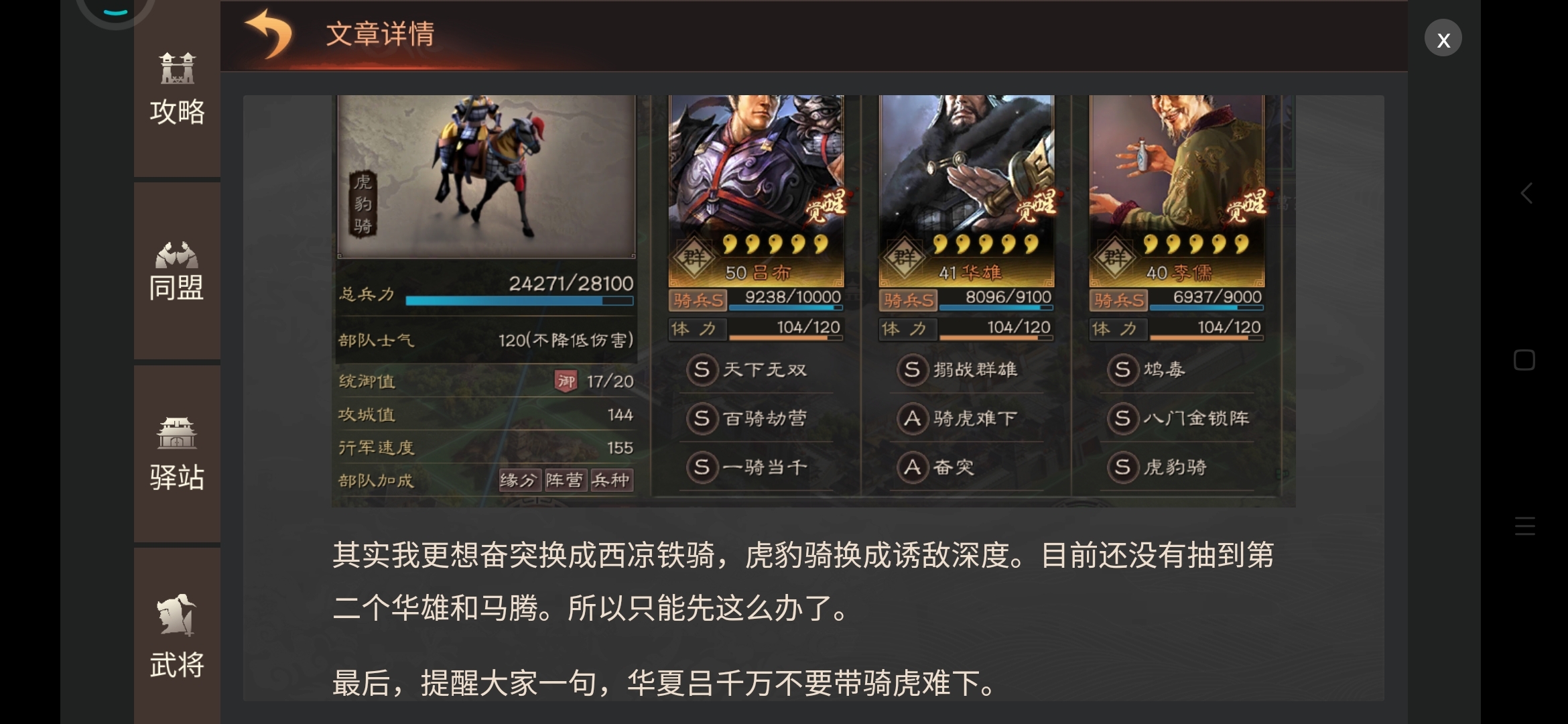Tap the Android home square button
Screen dimensions: 1568x724
click(x=1524, y=360)
